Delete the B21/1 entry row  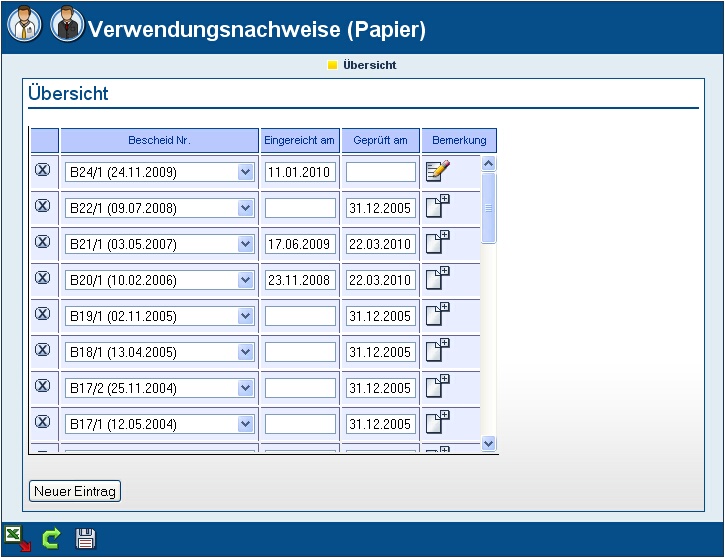click(43, 242)
